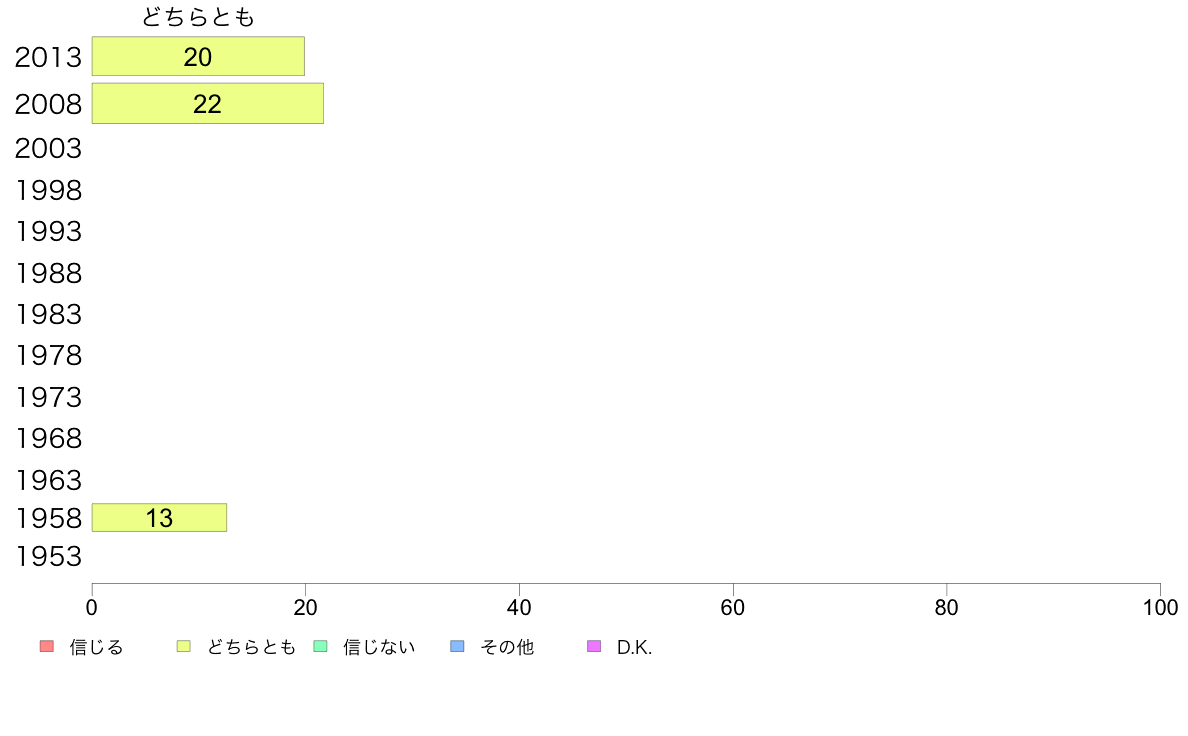Click the green 信じない legend swatch

(320, 647)
